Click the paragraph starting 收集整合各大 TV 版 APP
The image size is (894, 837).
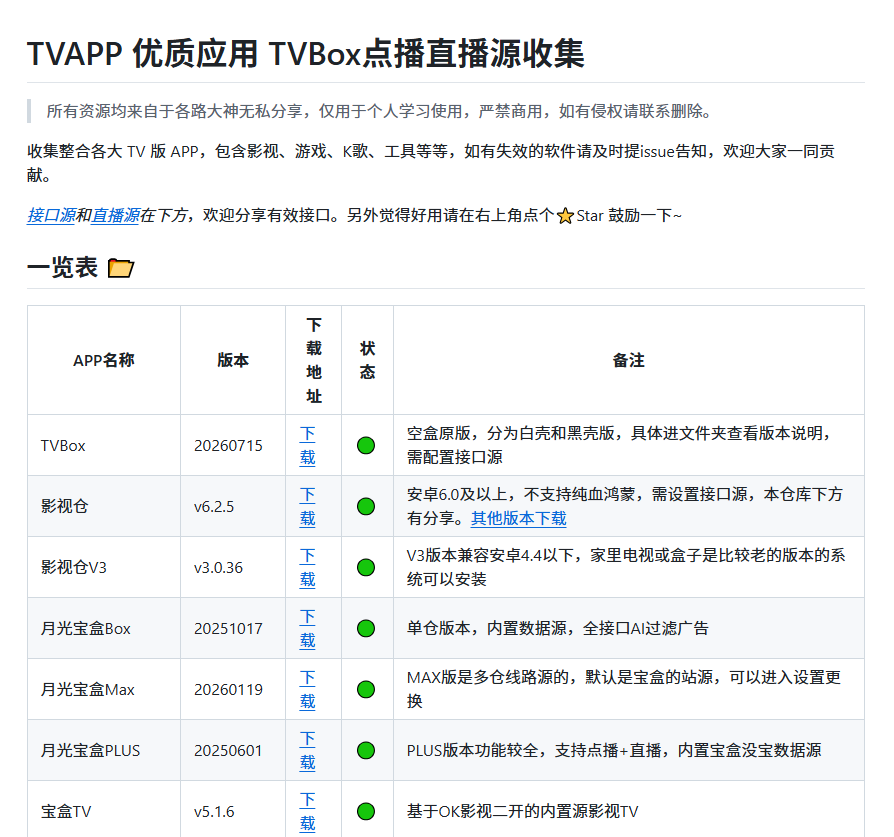coord(430,163)
